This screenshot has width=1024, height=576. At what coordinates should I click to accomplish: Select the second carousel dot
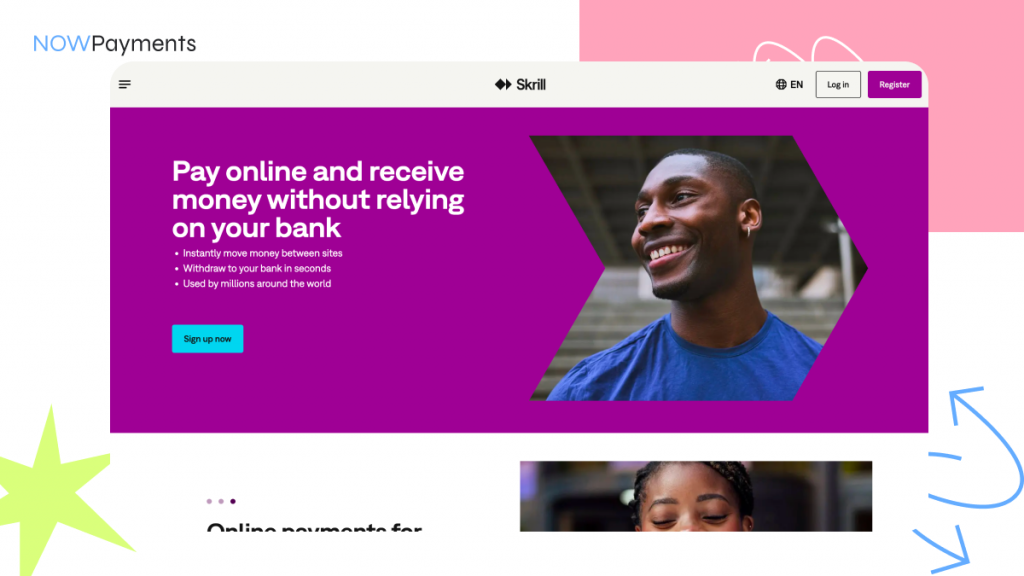point(221,501)
